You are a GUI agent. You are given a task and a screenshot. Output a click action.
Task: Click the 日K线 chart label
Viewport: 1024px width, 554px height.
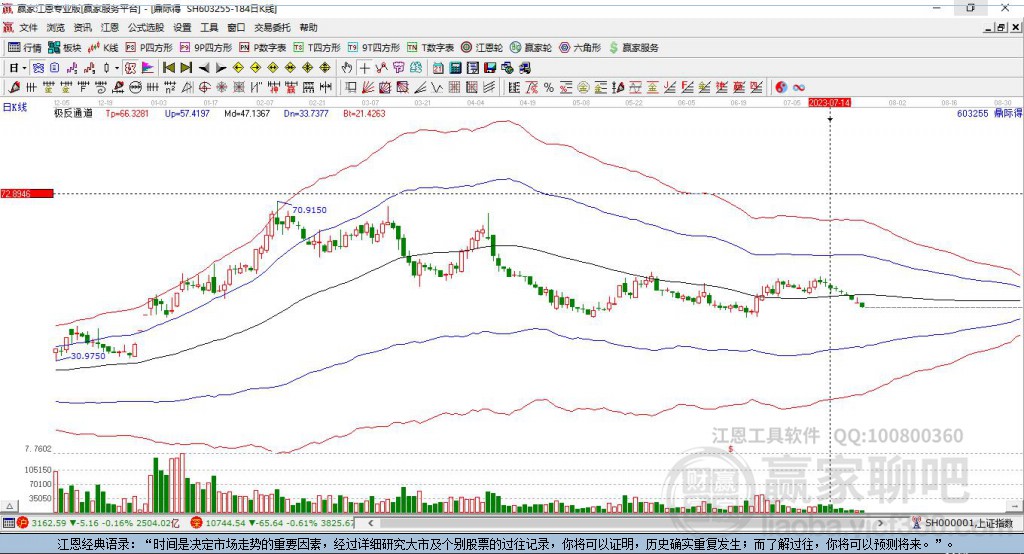(x=14, y=107)
